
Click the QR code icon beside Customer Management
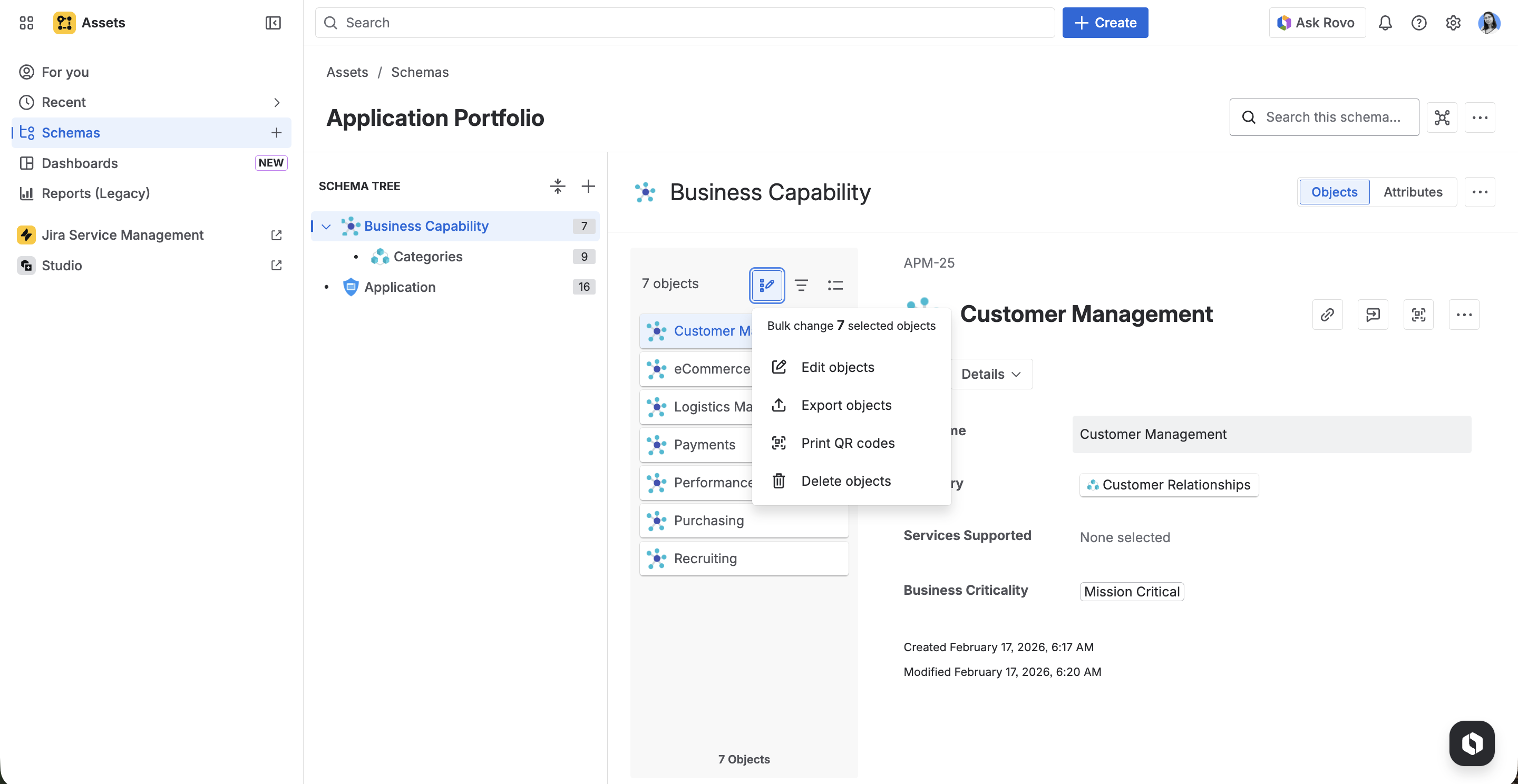tap(1418, 315)
